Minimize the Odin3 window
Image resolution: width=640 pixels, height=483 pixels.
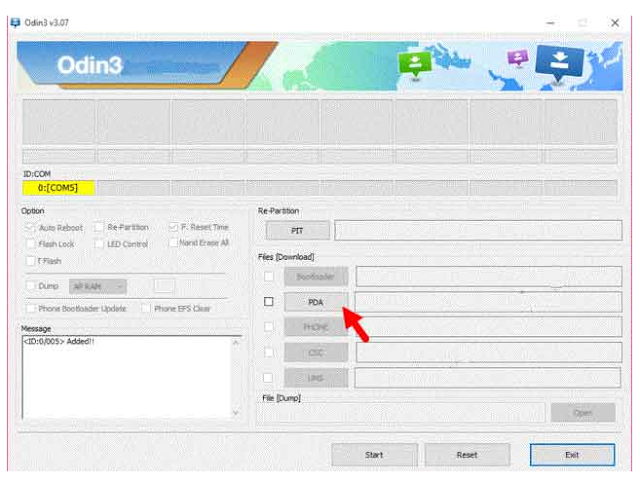[x=551, y=23]
